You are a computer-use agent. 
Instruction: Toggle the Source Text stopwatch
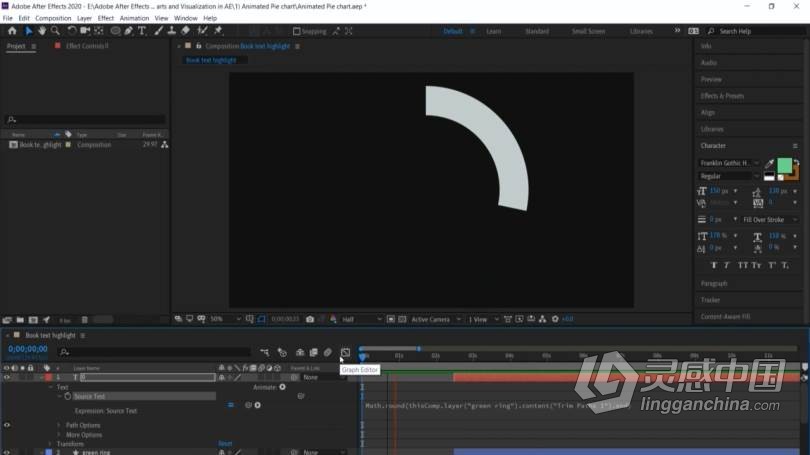click(68, 396)
